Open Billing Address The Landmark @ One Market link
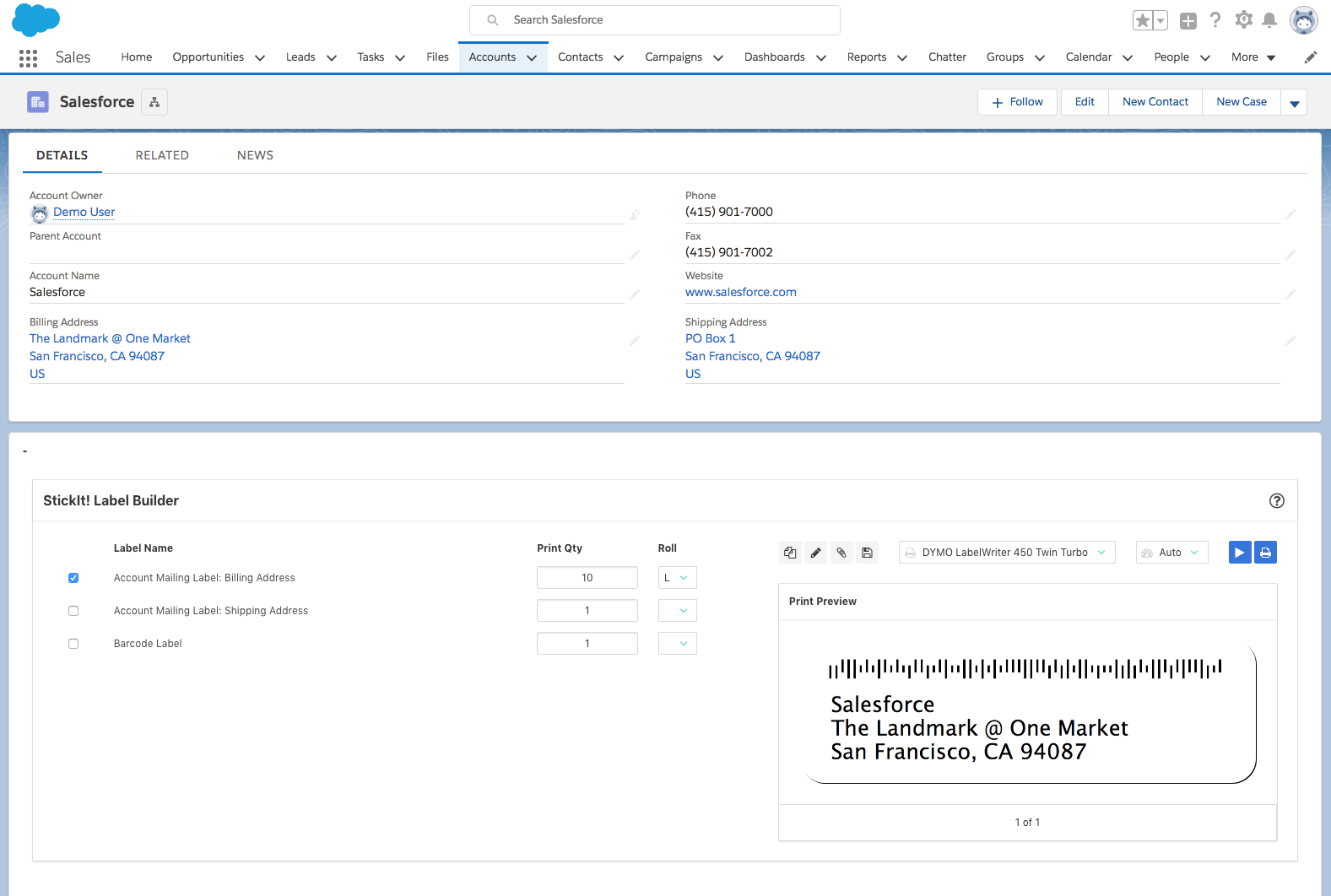 [110, 338]
